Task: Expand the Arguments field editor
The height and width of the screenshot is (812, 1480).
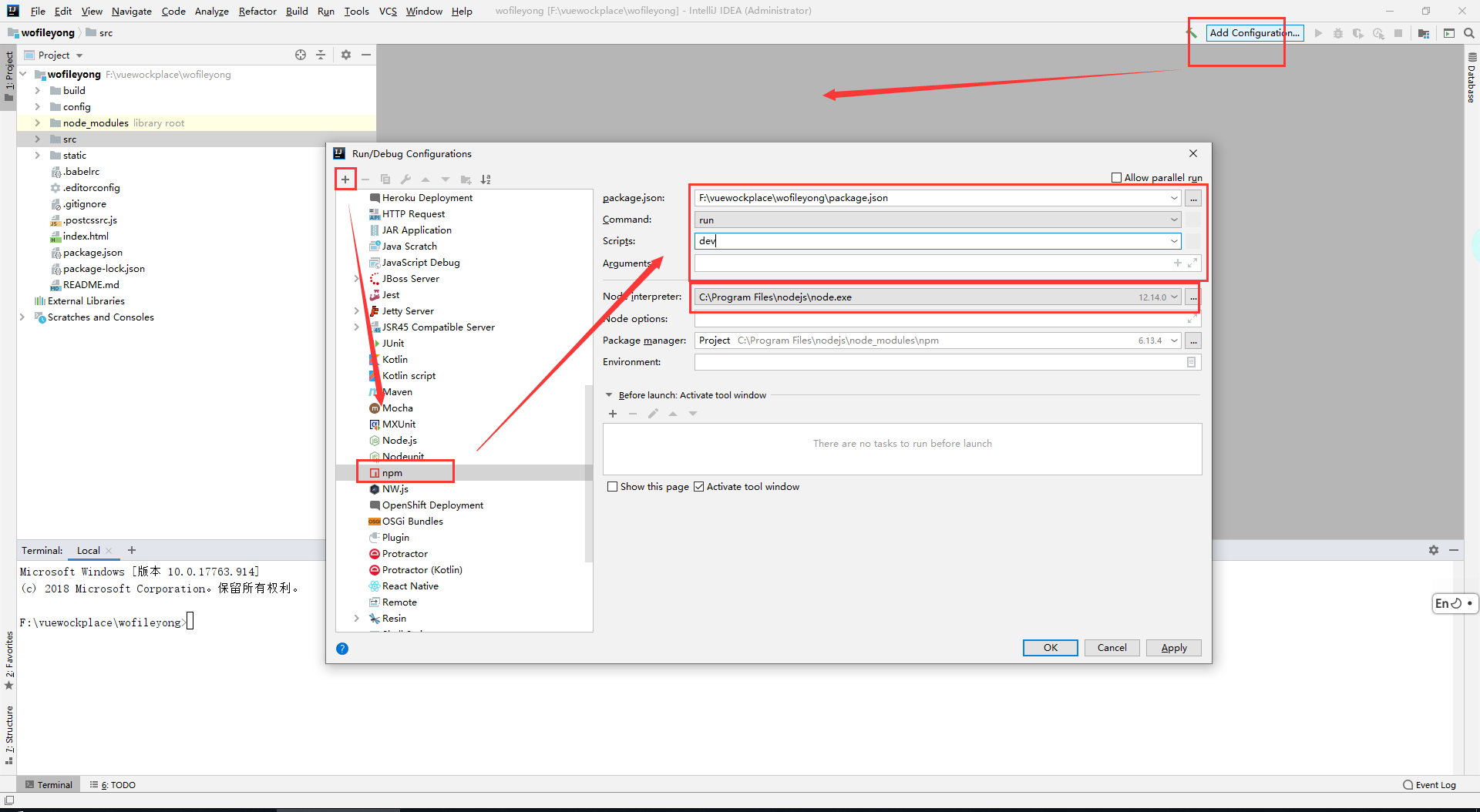Action: tap(1192, 263)
